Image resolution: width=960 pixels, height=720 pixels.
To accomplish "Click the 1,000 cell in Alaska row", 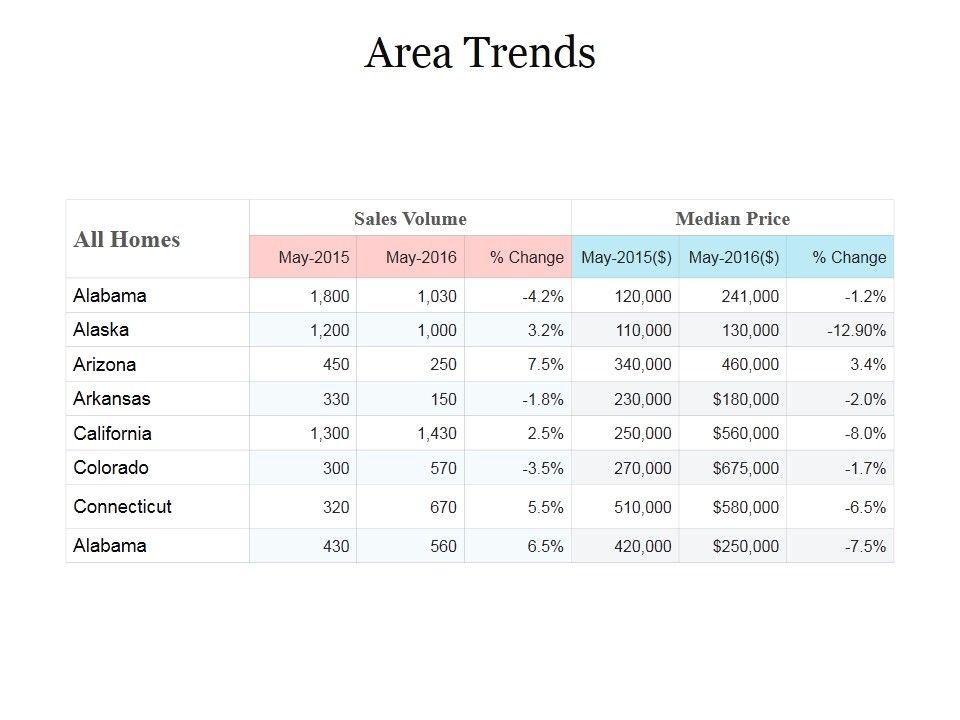I will (x=410, y=330).
